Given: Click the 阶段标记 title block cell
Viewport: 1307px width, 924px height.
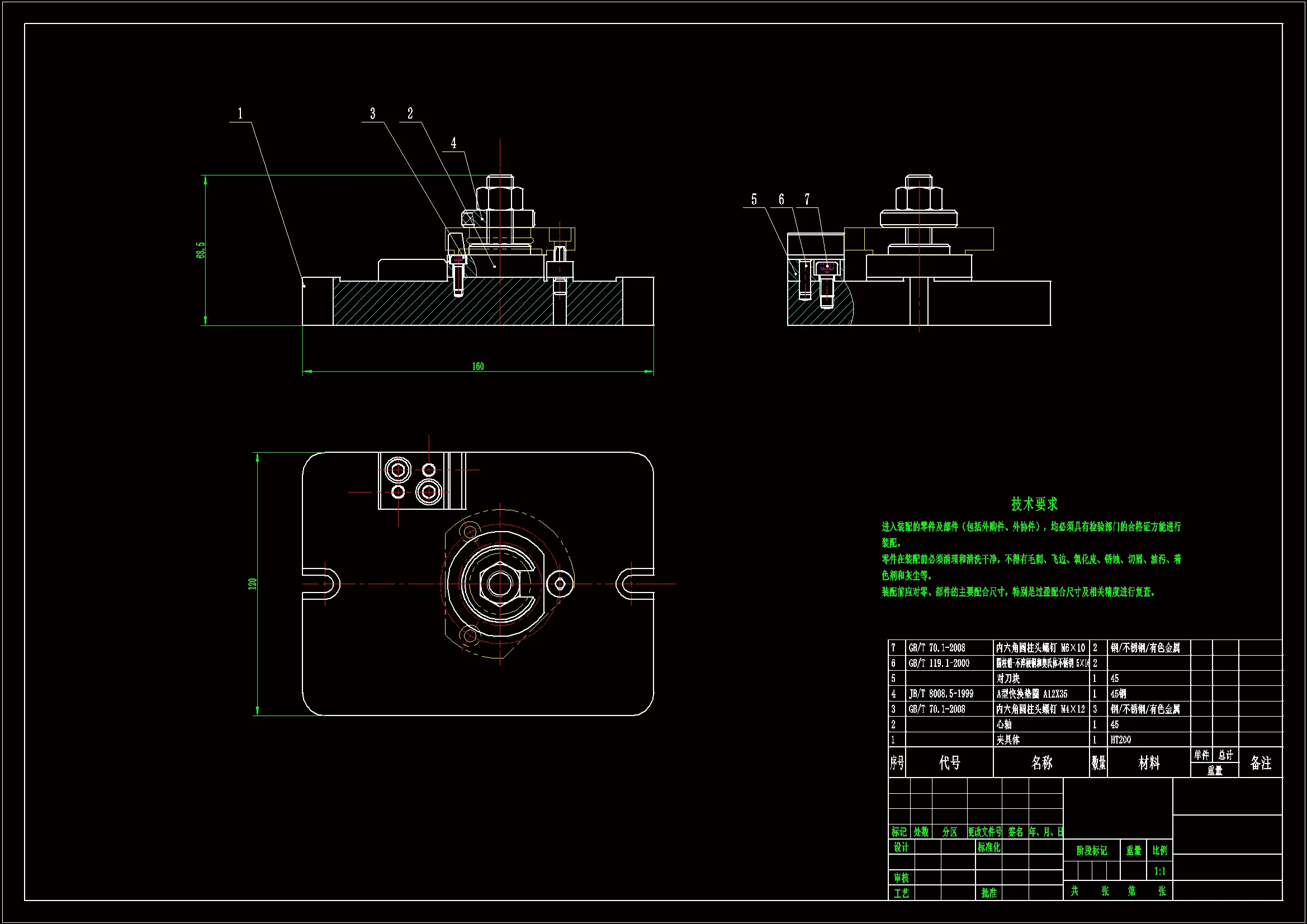Looking at the screenshot, I should click(x=1091, y=851).
